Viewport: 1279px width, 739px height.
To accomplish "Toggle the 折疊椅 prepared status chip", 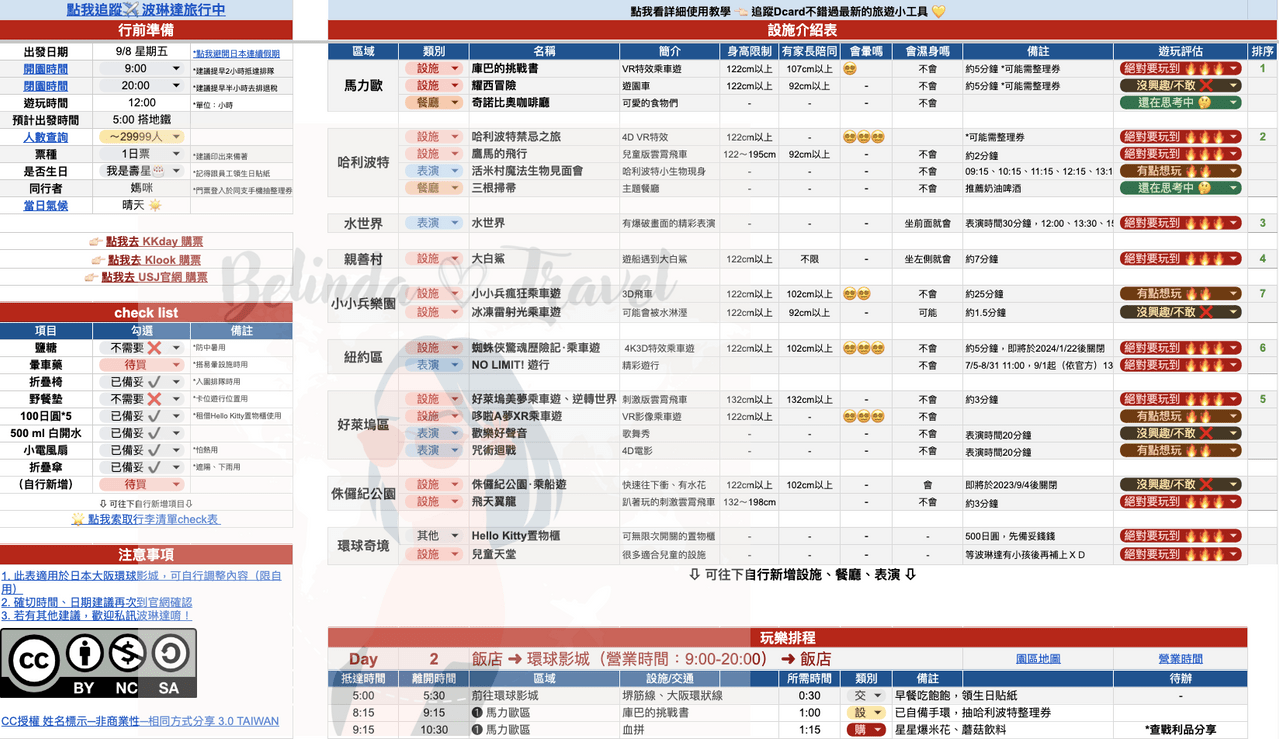I will pos(141,382).
